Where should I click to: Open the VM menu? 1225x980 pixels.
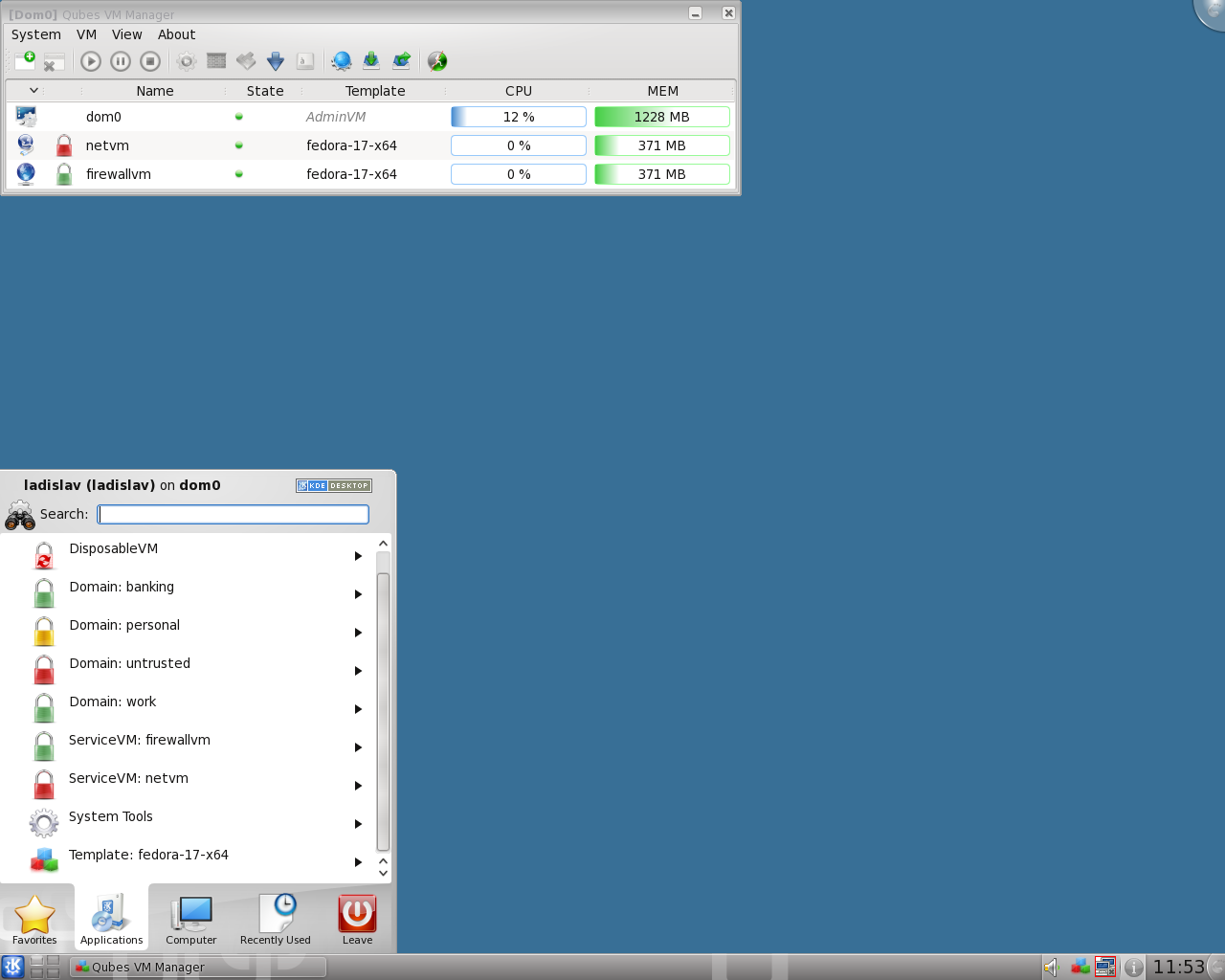pyautogui.click(x=86, y=34)
